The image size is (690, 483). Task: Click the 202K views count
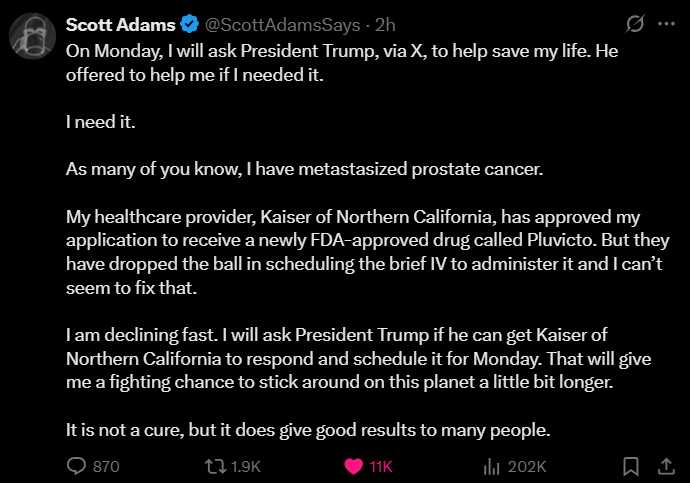[526, 467]
